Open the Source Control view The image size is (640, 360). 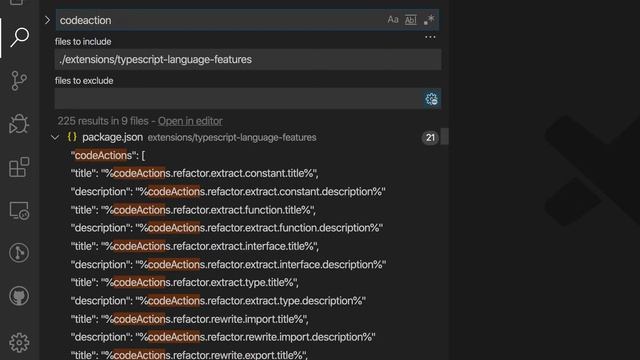(19, 81)
